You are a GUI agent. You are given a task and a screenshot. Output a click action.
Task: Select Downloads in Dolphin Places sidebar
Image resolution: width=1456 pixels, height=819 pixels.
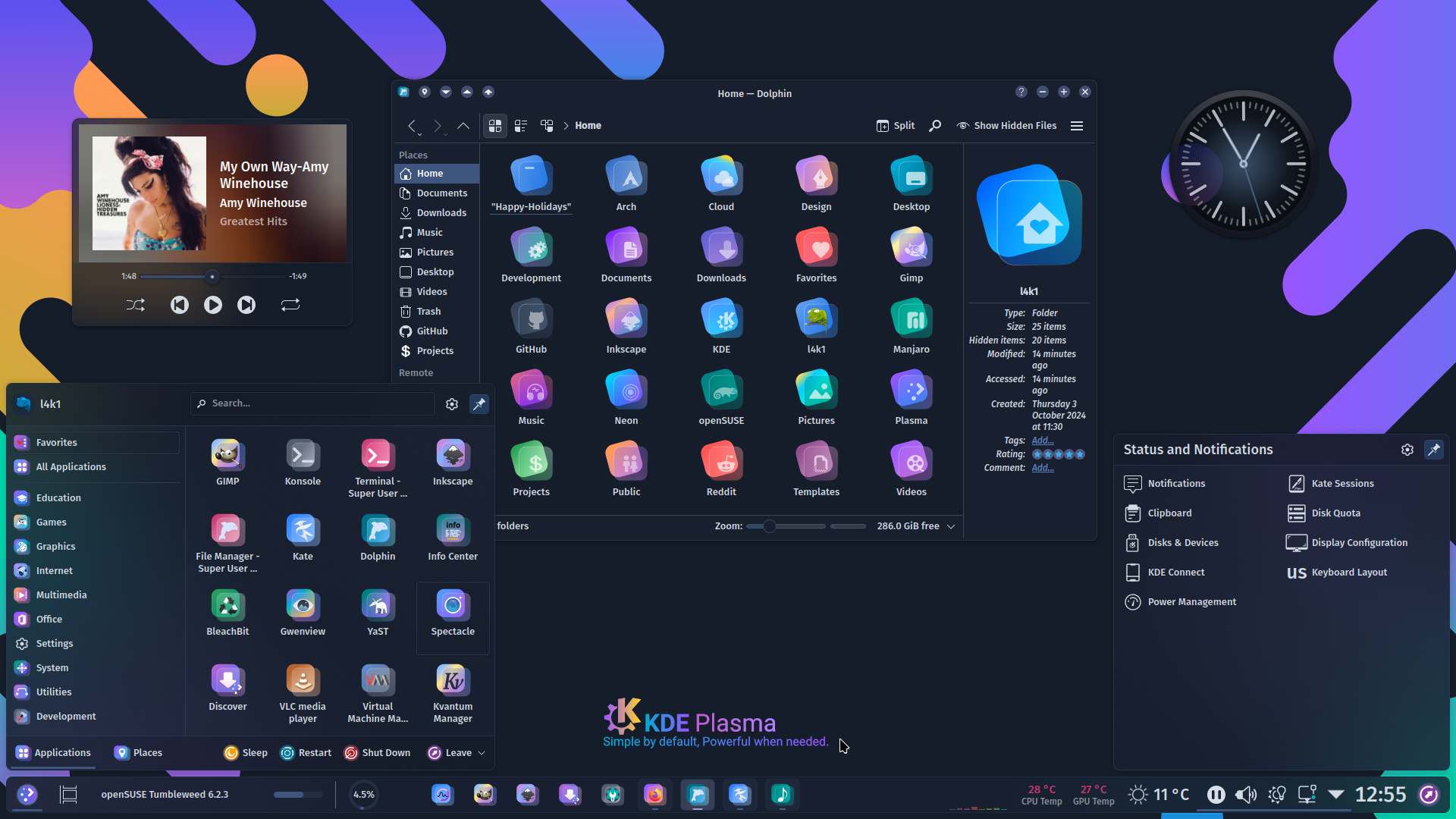[437, 213]
